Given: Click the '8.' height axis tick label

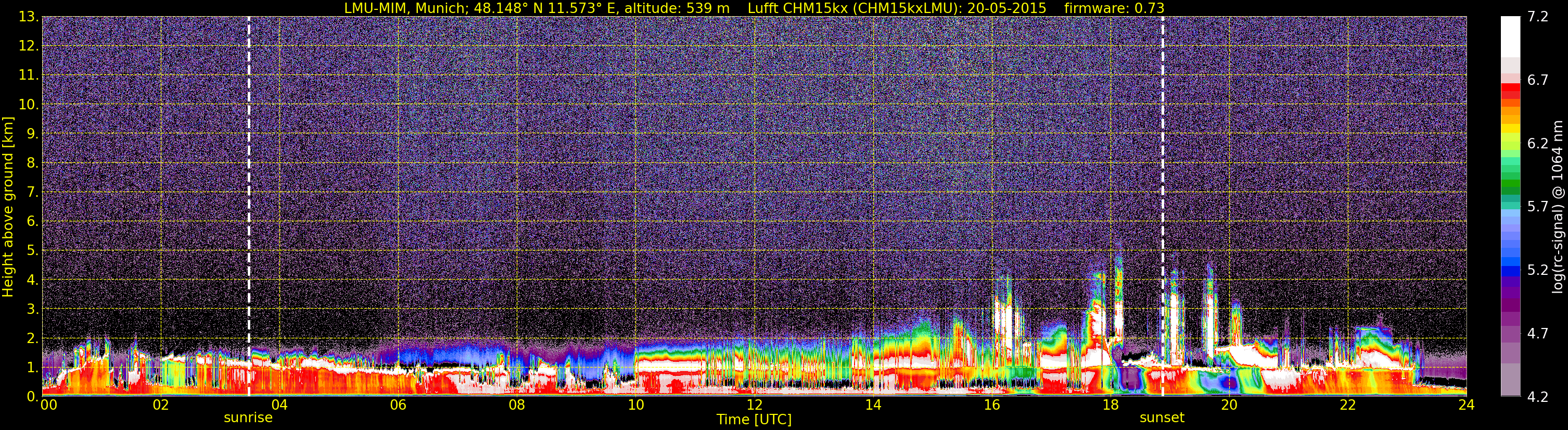Looking at the screenshot, I should 32,162.
